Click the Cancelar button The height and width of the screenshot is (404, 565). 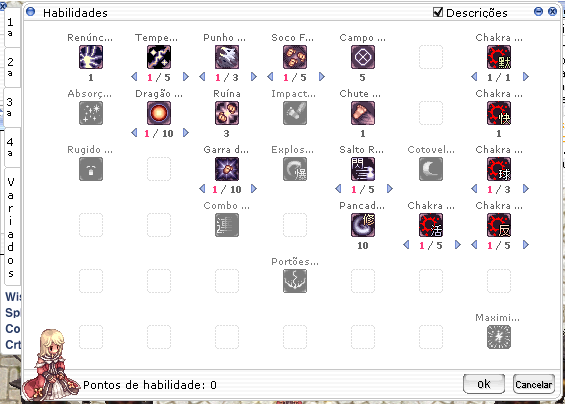[534, 384]
